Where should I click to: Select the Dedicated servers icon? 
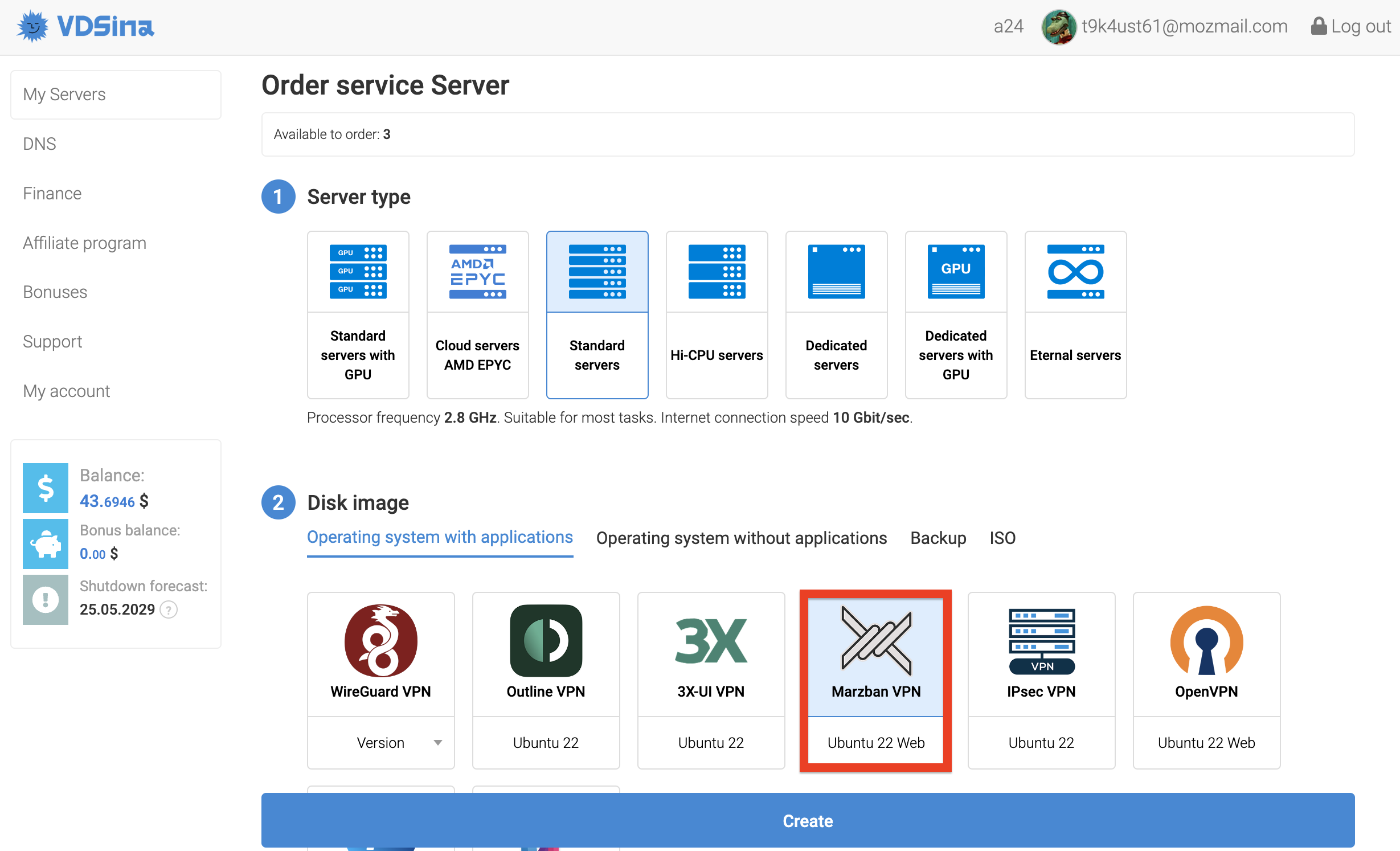coord(836,272)
